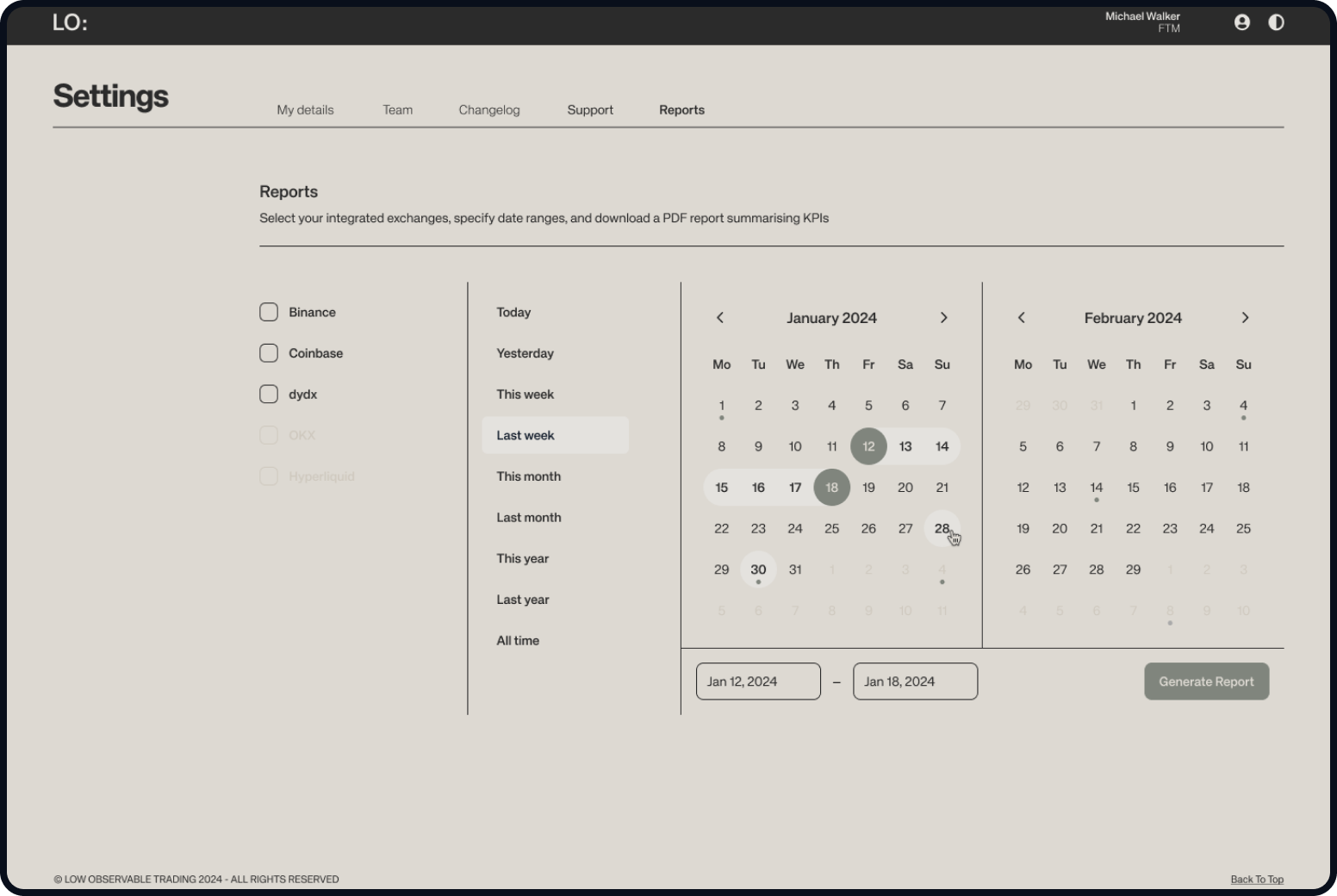Screen dimensions: 1337x896
Task: Click the start date field Jan 12, 2024
Action: pos(758,681)
